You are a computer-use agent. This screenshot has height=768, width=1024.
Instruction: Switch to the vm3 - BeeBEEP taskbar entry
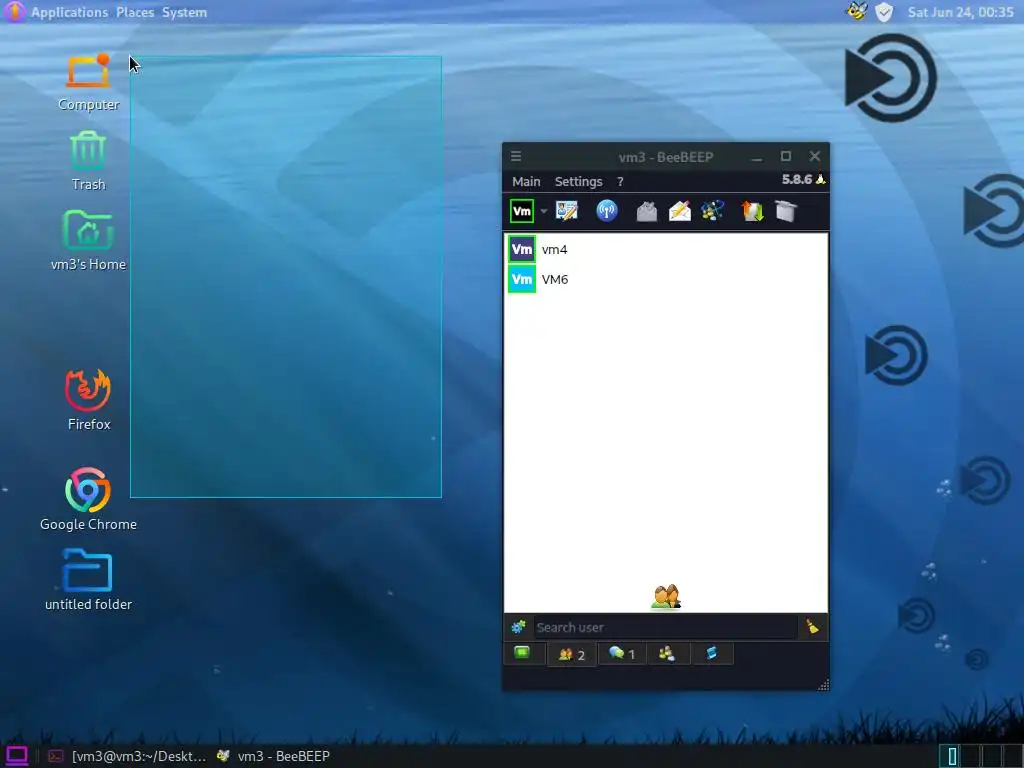pos(274,756)
